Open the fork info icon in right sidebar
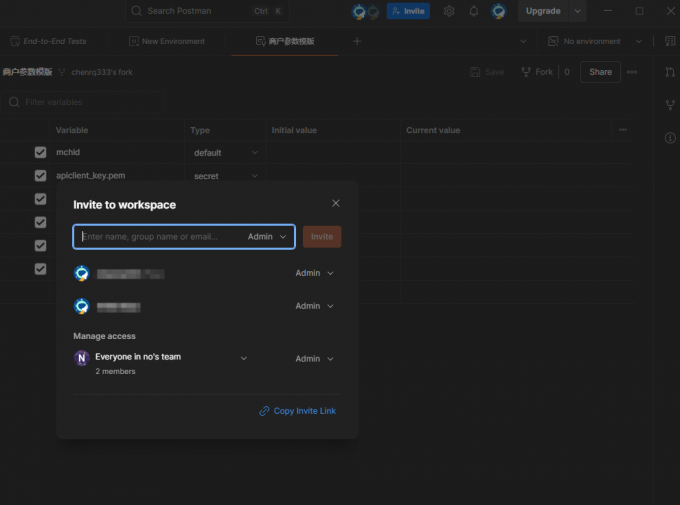680x505 pixels. pos(670,105)
